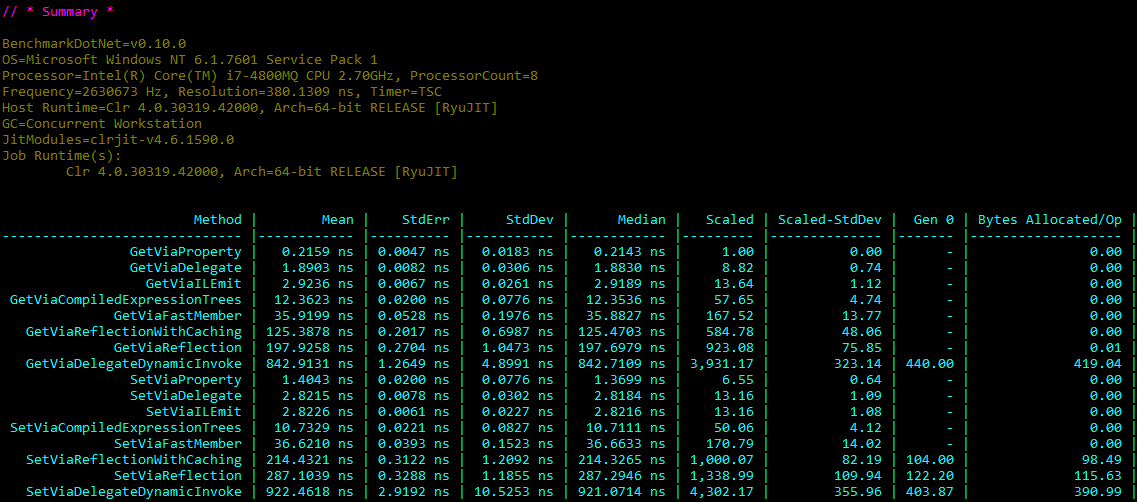
Task: Click the mean value 35.9199 ns
Action: pyautogui.click(x=314, y=315)
